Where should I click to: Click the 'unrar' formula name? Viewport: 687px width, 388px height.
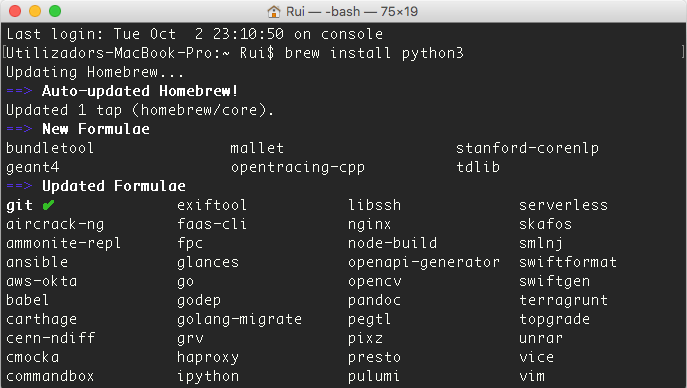pos(541,338)
